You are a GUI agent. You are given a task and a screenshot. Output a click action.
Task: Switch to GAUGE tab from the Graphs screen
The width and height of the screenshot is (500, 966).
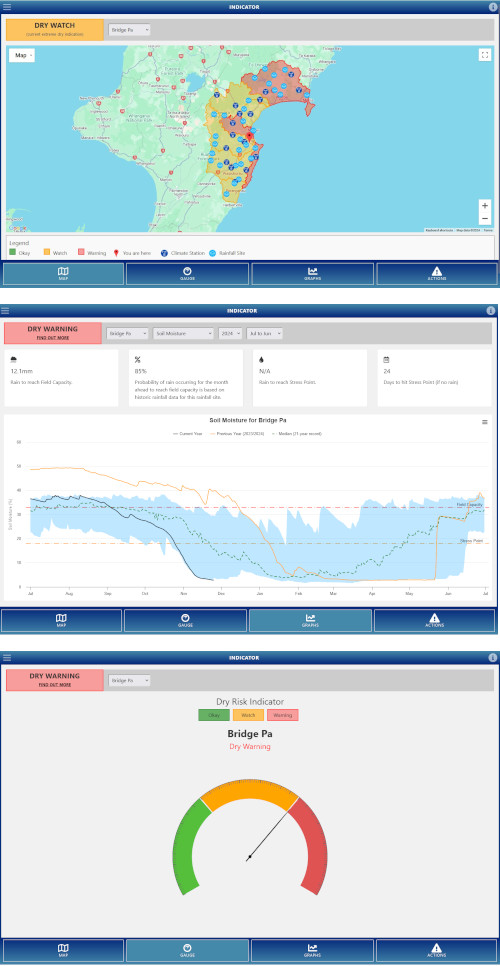pyautogui.click(x=185, y=620)
